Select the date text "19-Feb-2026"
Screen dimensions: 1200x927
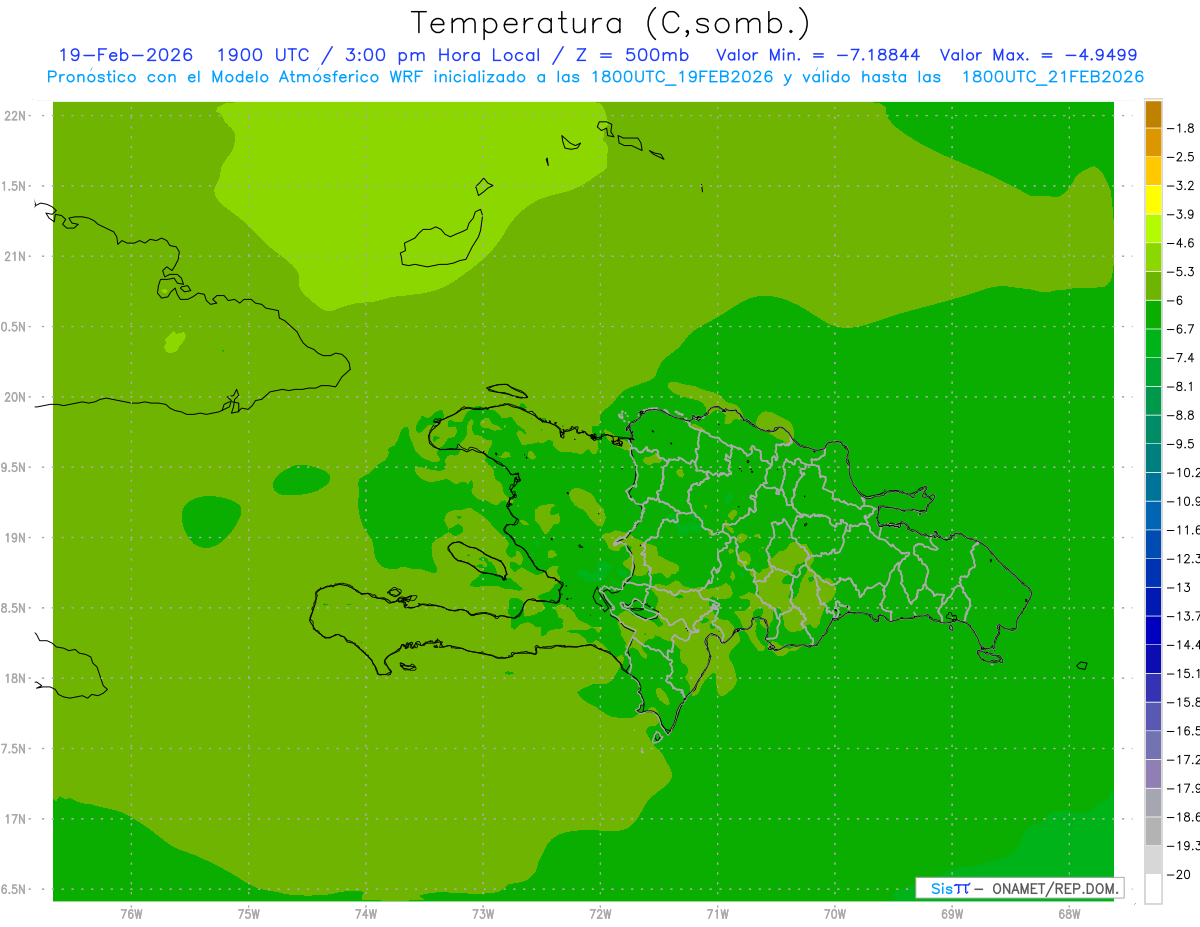126,55
